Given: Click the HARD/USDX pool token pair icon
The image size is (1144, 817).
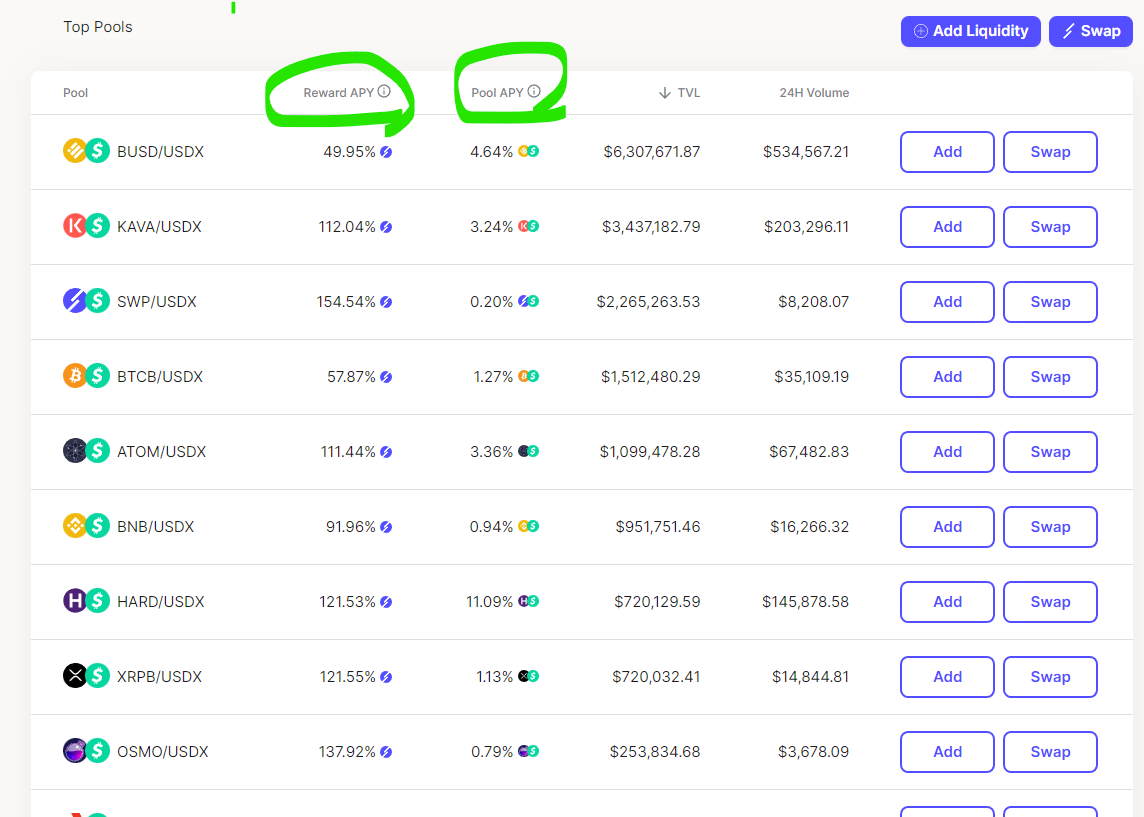Looking at the screenshot, I should (86, 601).
